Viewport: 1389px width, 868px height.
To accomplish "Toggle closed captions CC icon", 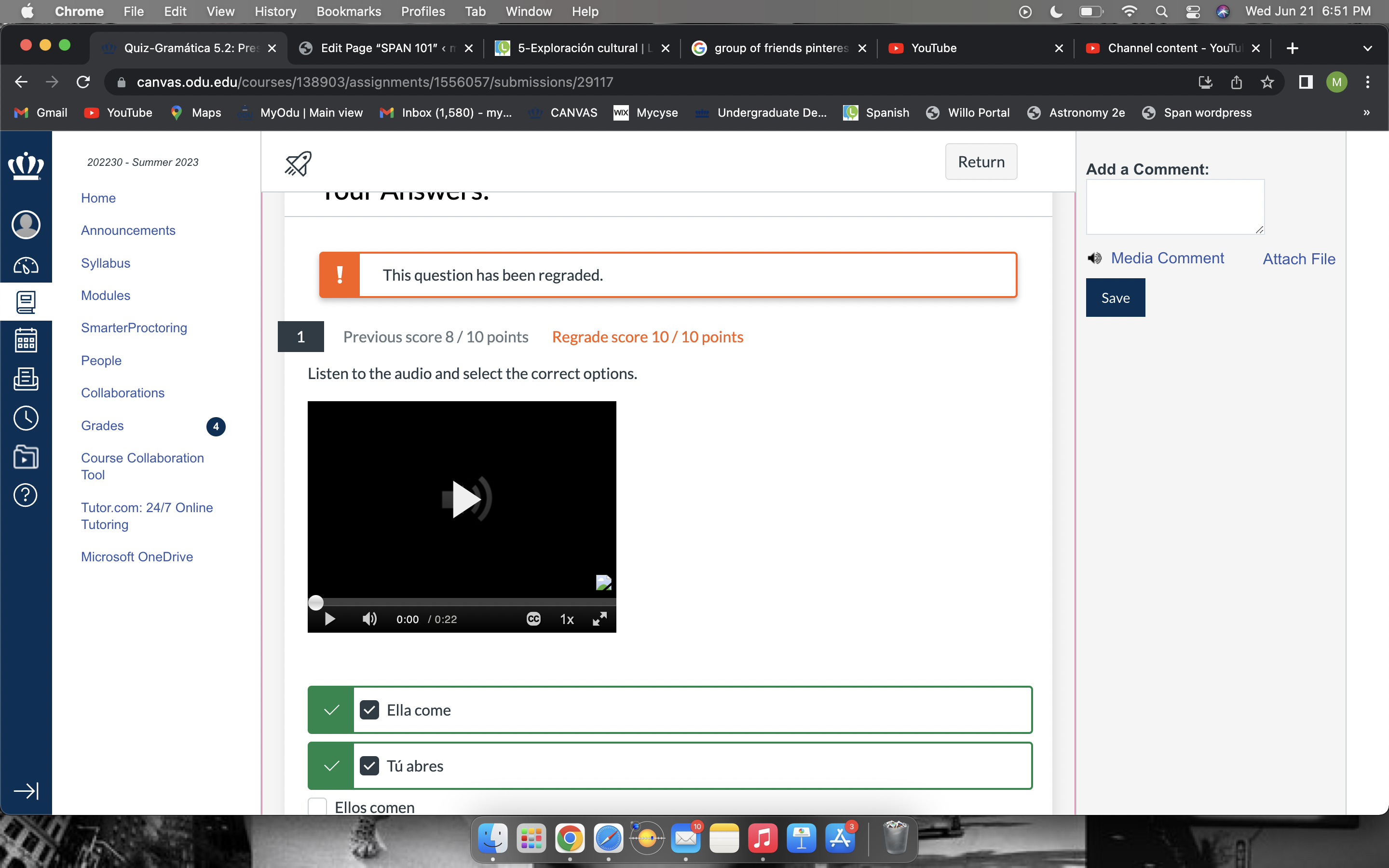I will click(x=534, y=619).
